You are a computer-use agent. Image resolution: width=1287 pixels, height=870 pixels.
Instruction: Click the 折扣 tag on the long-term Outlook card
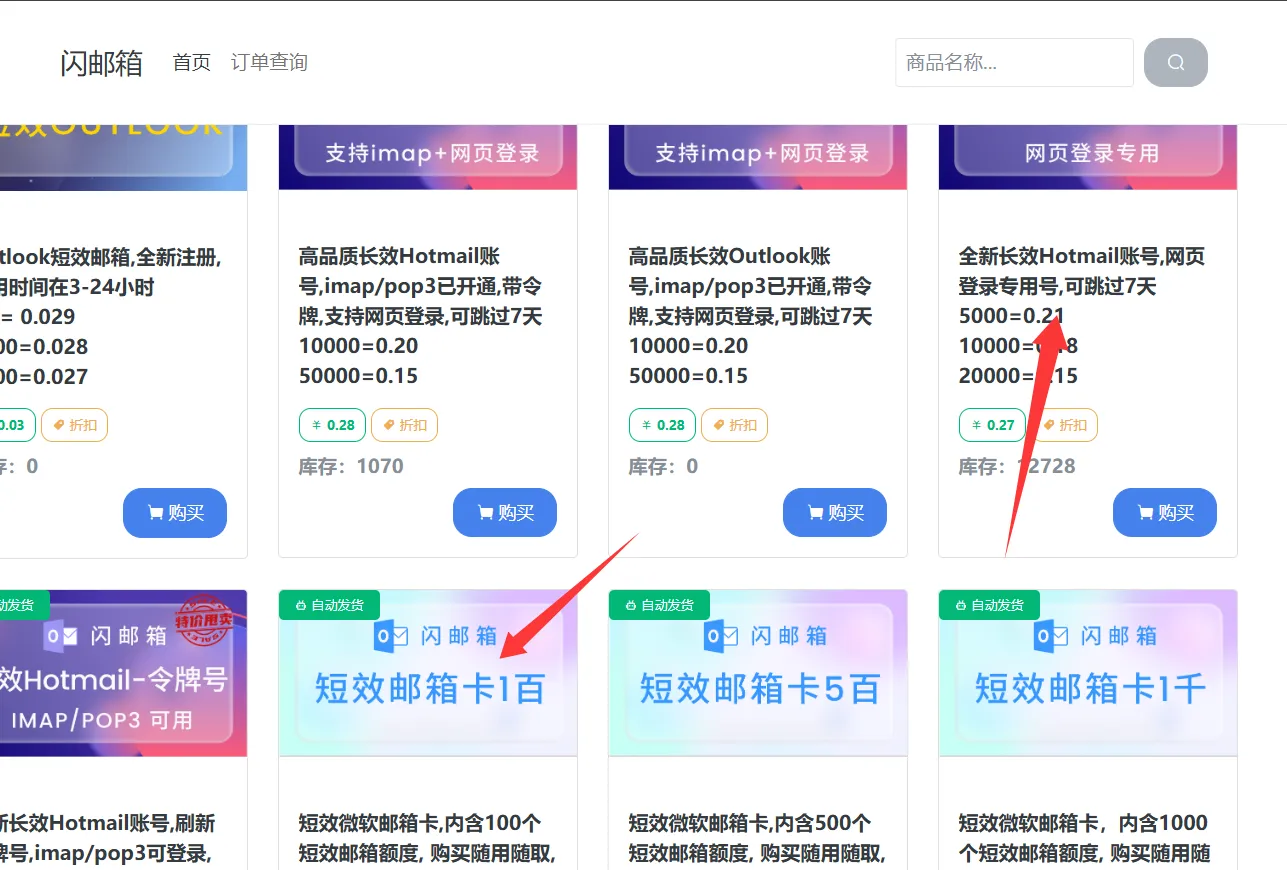[734, 425]
